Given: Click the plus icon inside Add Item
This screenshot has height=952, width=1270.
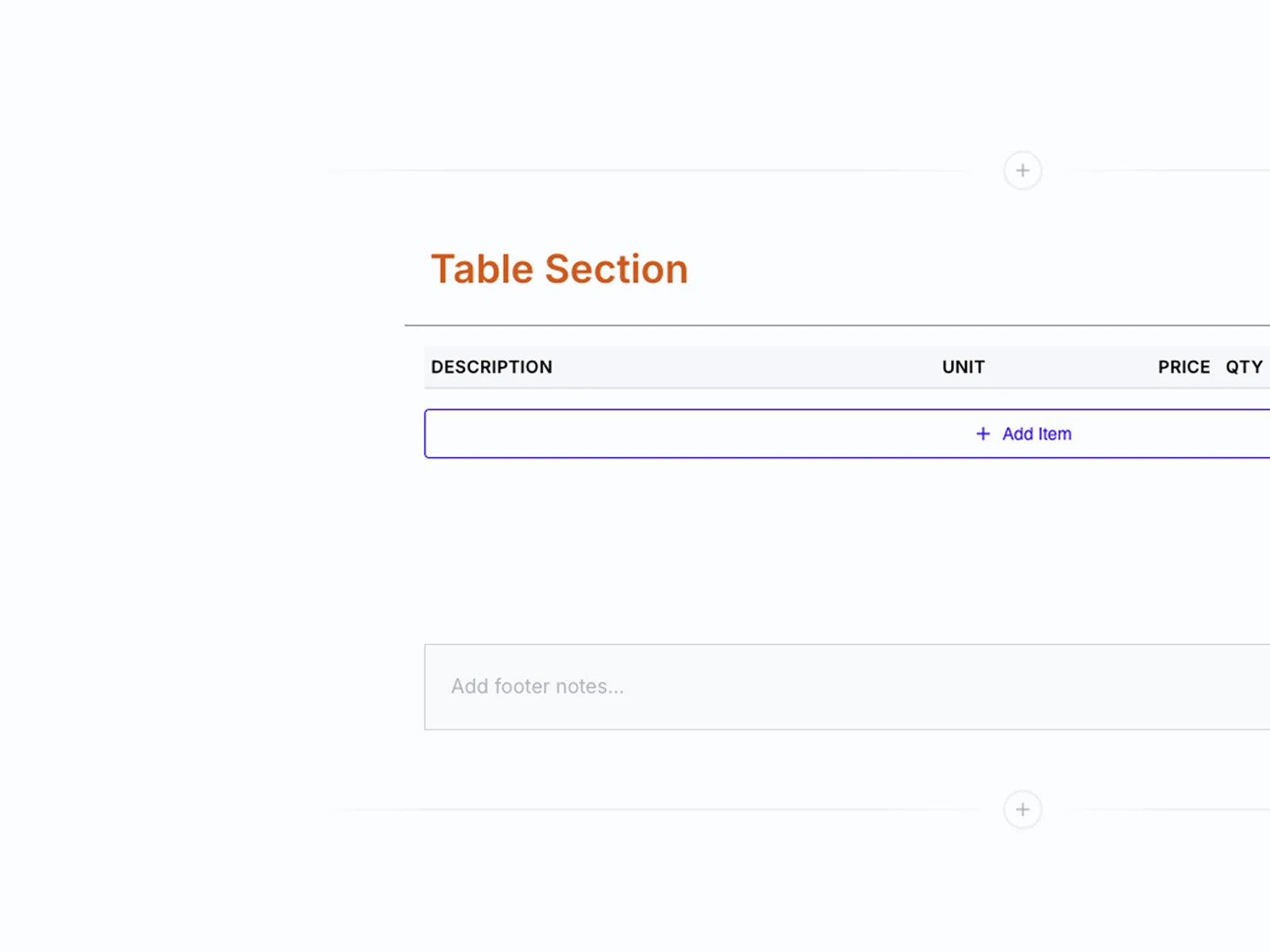Looking at the screenshot, I should [x=983, y=434].
